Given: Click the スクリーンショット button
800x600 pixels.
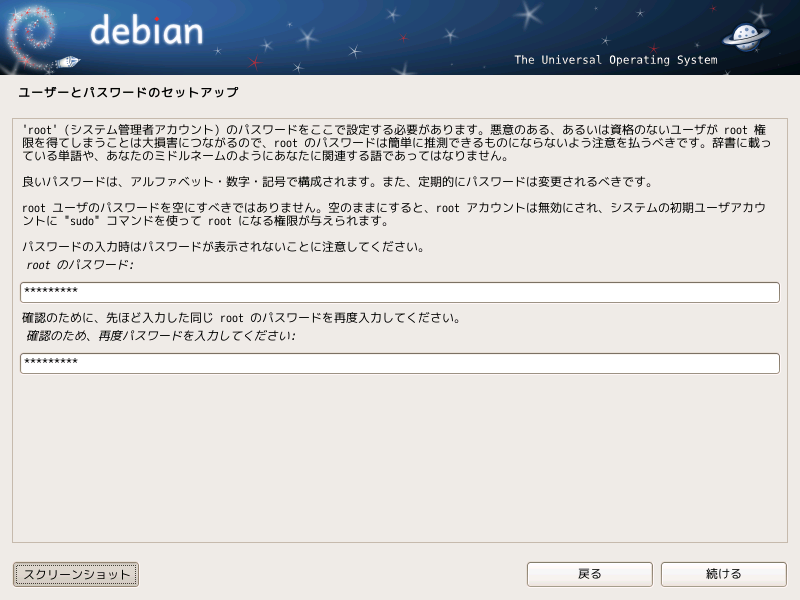Looking at the screenshot, I should [x=76, y=574].
